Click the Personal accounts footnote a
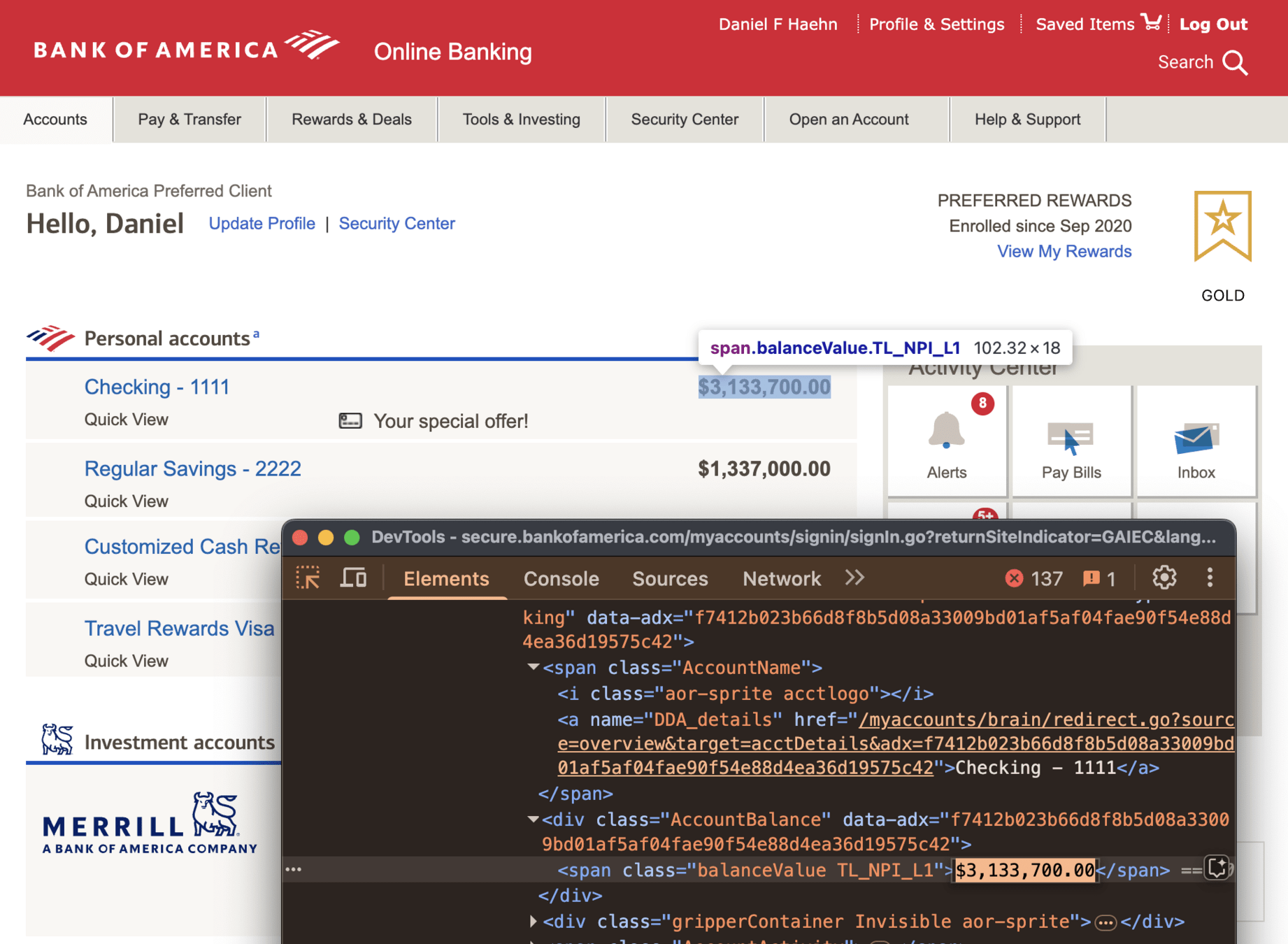This screenshot has height=944, width=1288. tap(257, 334)
